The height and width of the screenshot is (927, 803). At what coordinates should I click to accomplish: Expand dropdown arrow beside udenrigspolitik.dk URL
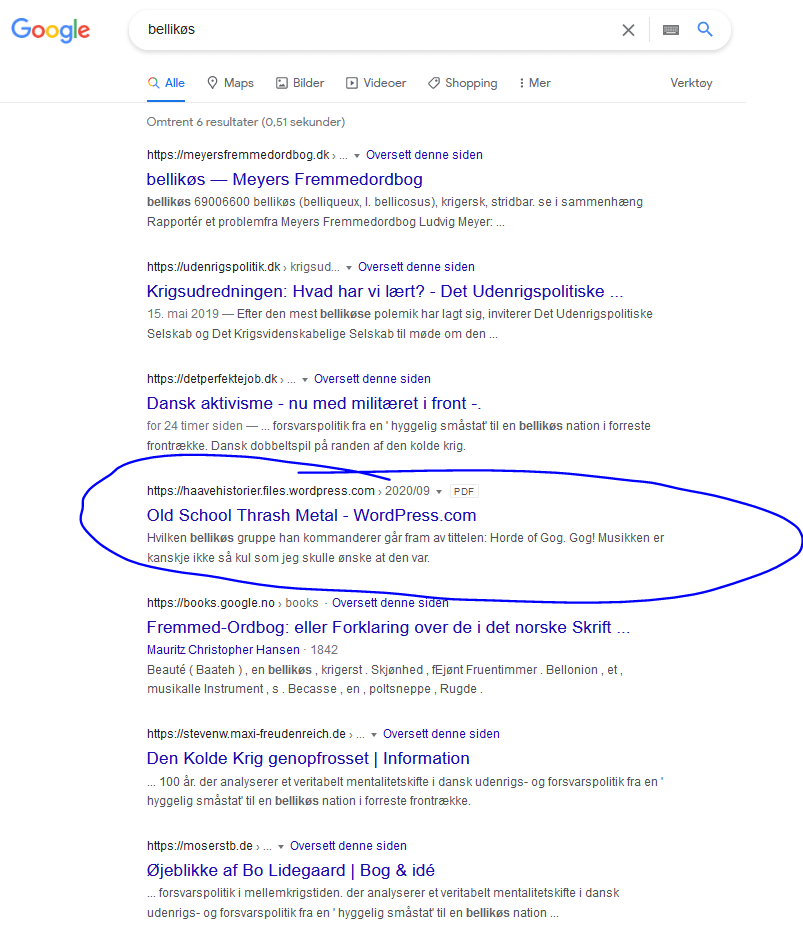click(349, 268)
